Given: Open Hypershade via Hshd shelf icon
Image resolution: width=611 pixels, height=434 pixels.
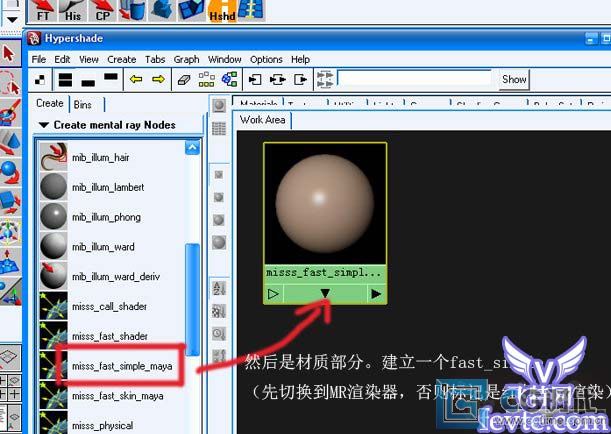Looking at the screenshot, I should click(x=222, y=11).
